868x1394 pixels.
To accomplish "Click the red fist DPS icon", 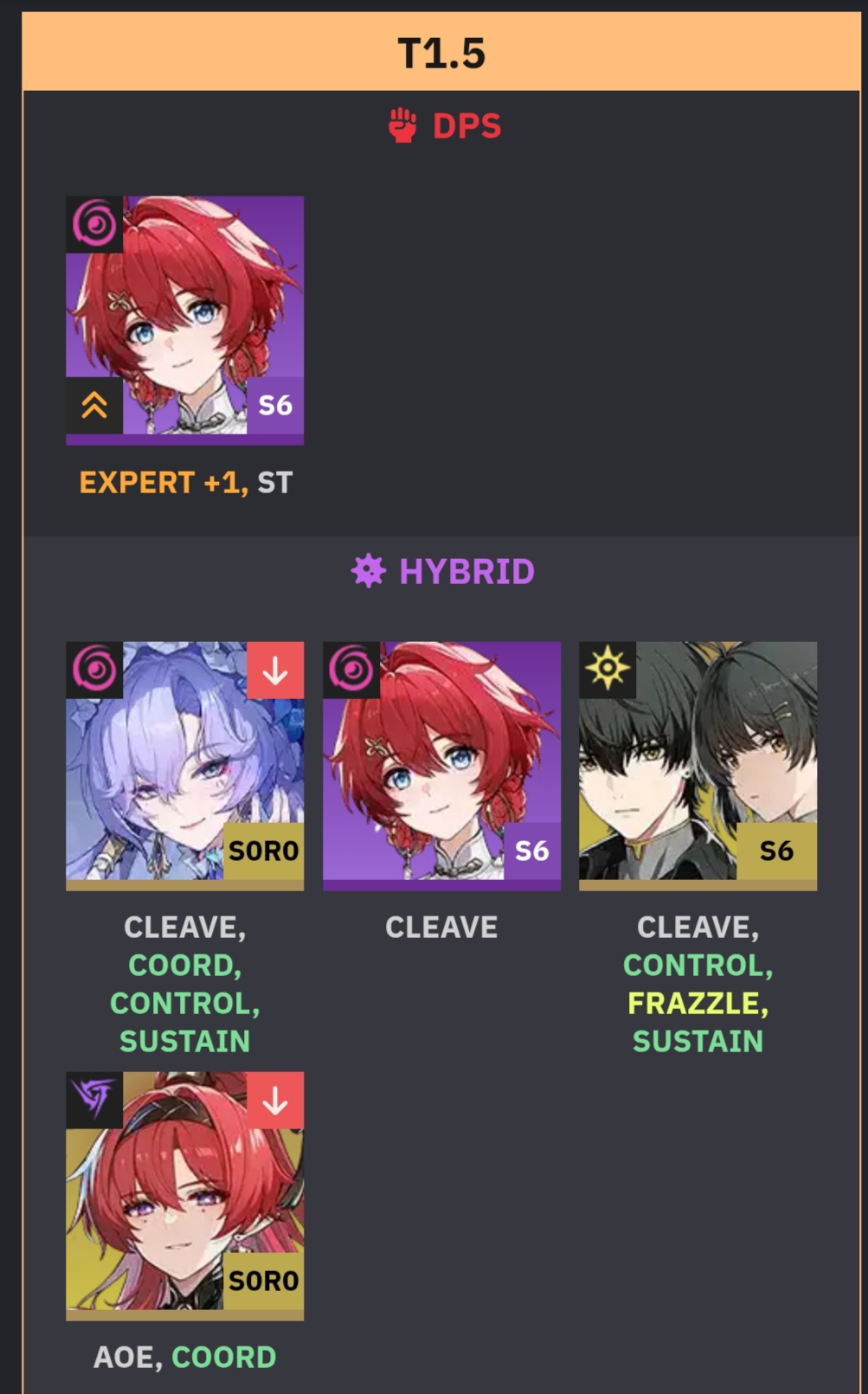I will pyautogui.click(x=402, y=125).
